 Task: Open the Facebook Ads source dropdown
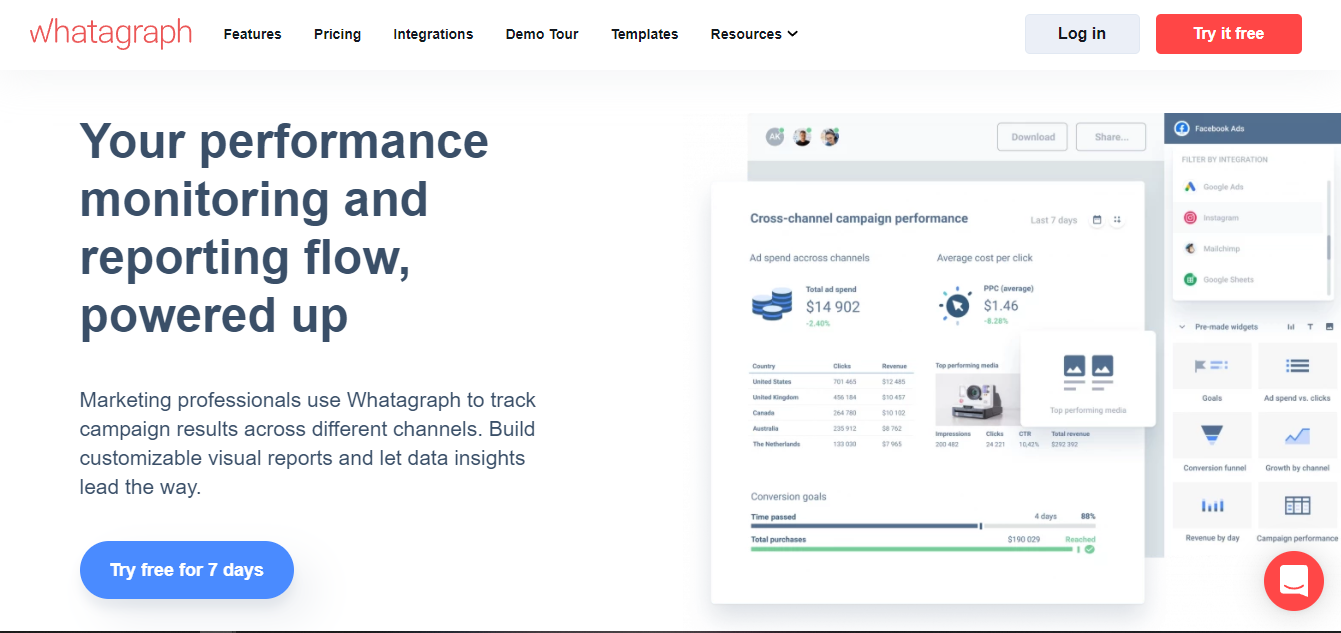pyautogui.click(x=1250, y=129)
